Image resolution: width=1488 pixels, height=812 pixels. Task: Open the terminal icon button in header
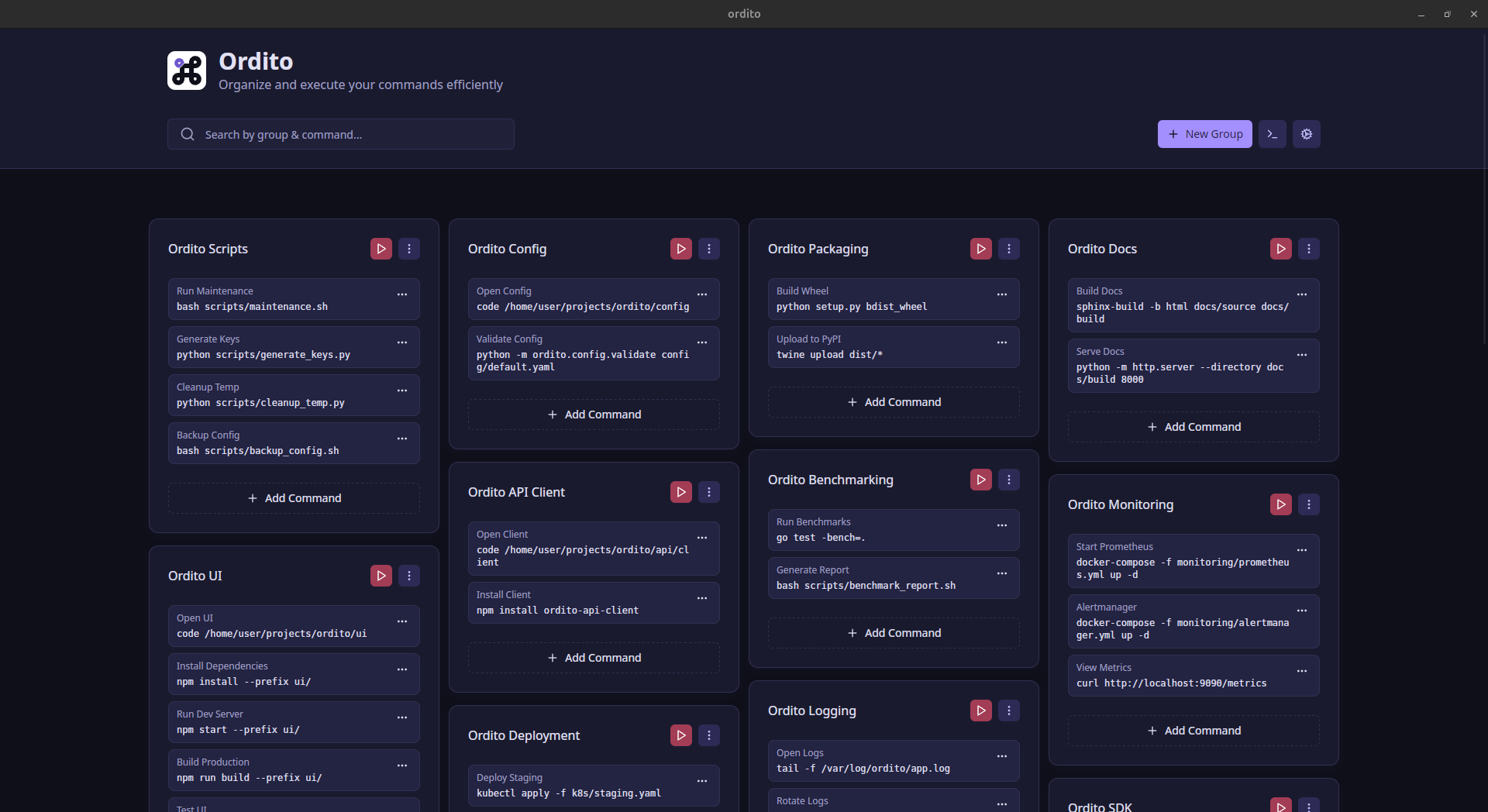pyautogui.click(x=1273, y=134)
